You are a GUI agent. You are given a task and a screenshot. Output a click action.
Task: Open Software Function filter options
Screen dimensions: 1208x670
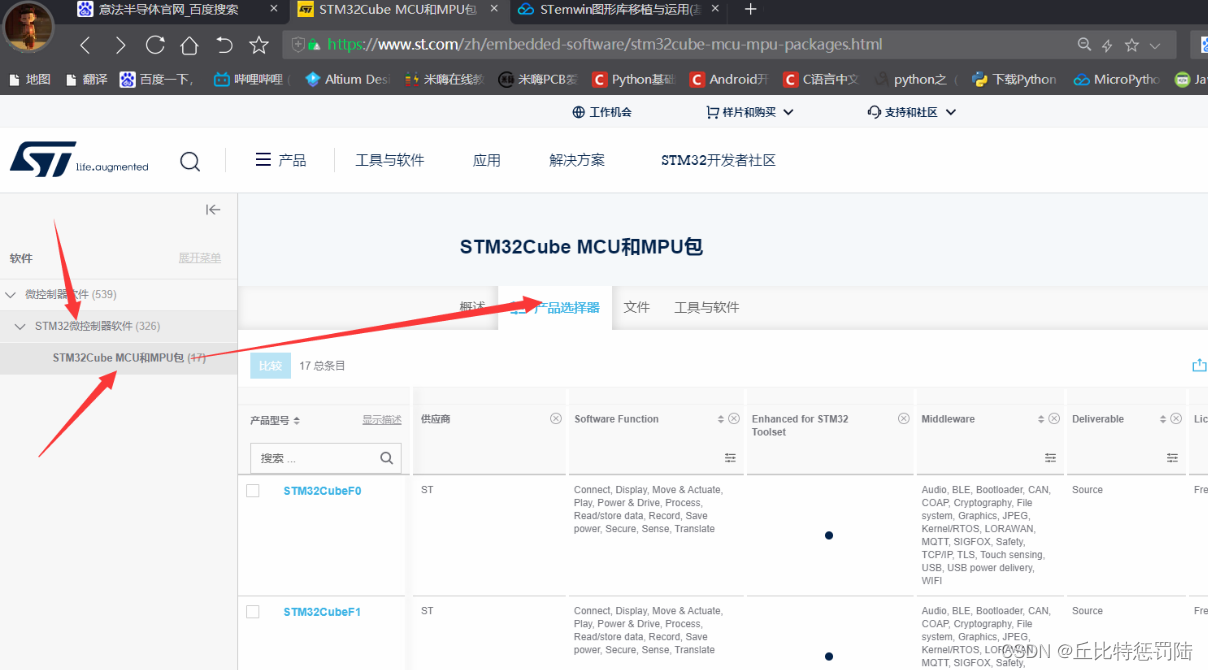point(730,458)
